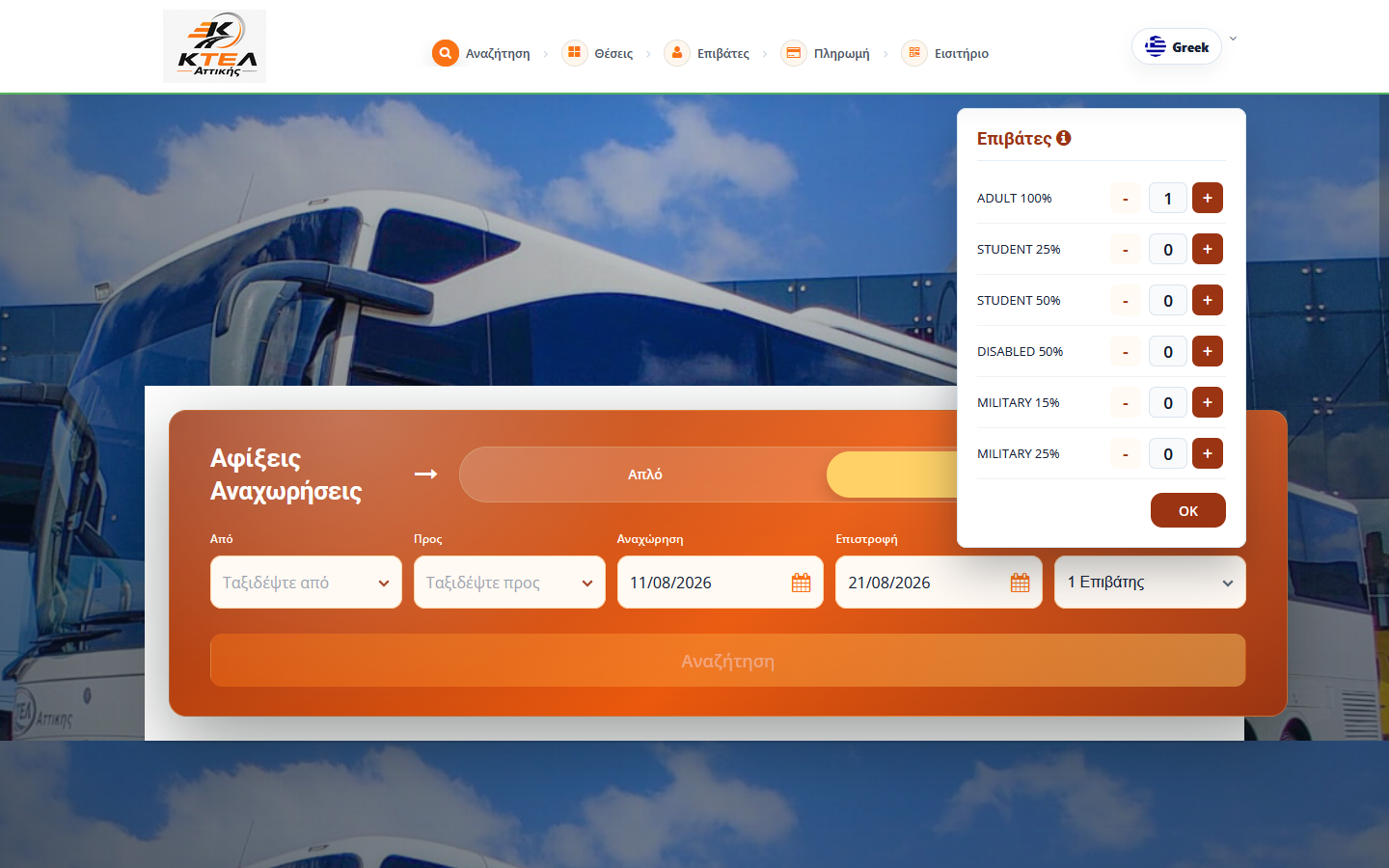Open the Ταξιδέψτε από origin dropdown
This screenshot has height=868, width=1389.
pos(306,582)
